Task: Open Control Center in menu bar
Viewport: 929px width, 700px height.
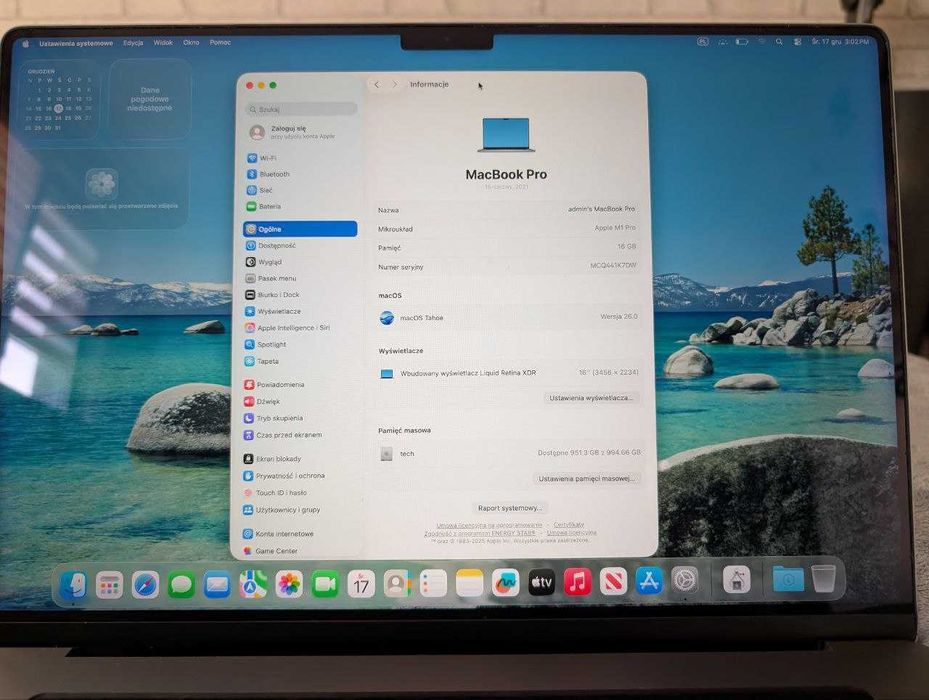Action: tap(797, 42)
